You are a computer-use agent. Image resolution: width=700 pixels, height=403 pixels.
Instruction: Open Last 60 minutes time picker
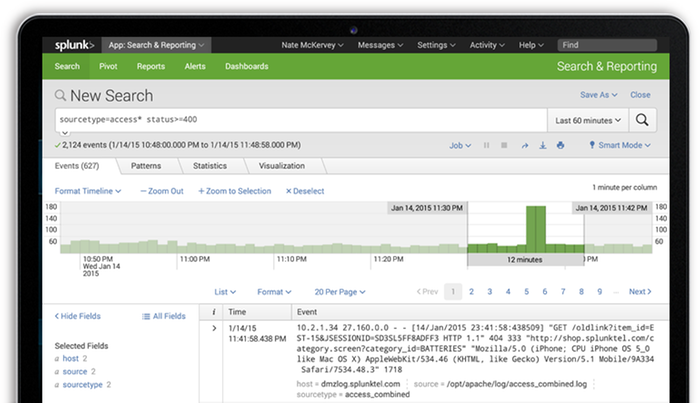coord(588,120)
